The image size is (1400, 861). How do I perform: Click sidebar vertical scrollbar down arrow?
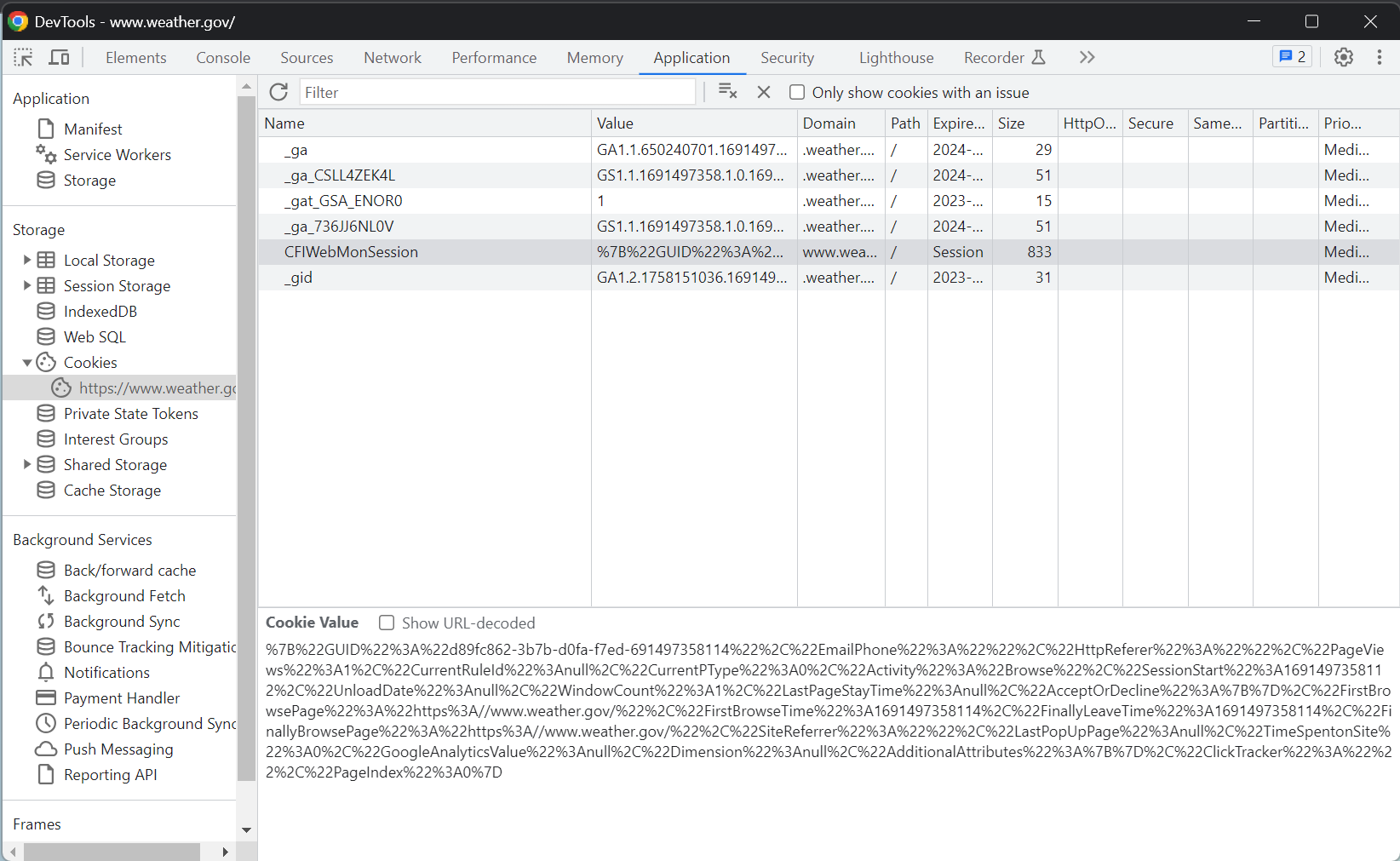pos(246,829)
